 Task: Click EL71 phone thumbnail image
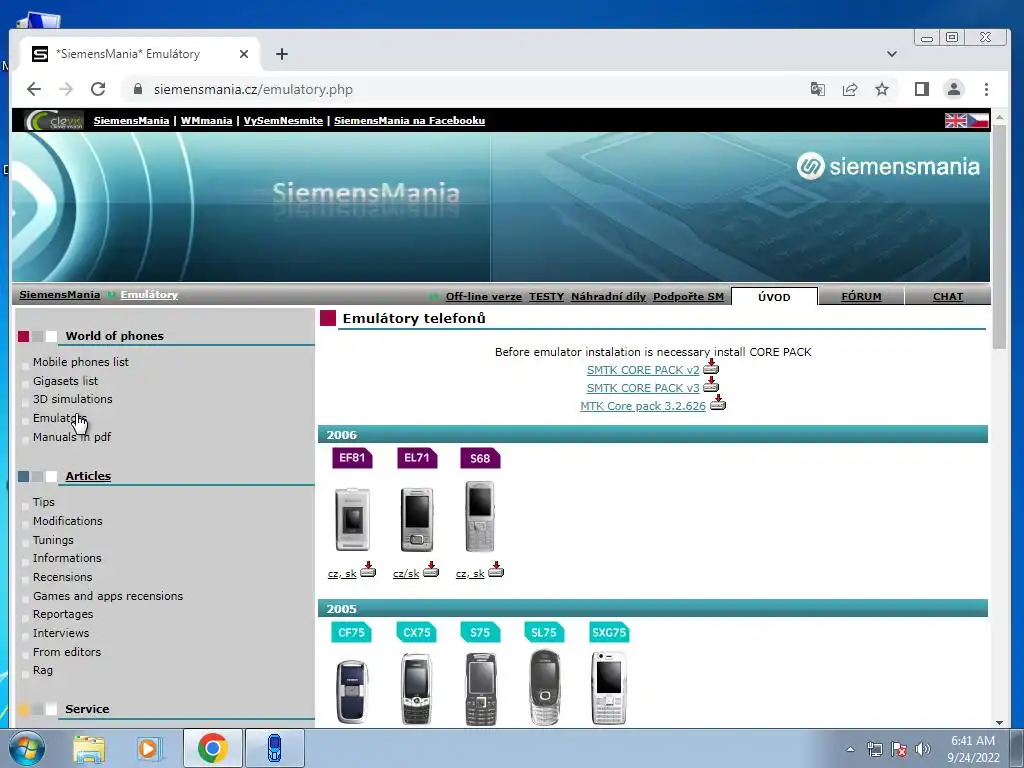click(417, 519)
